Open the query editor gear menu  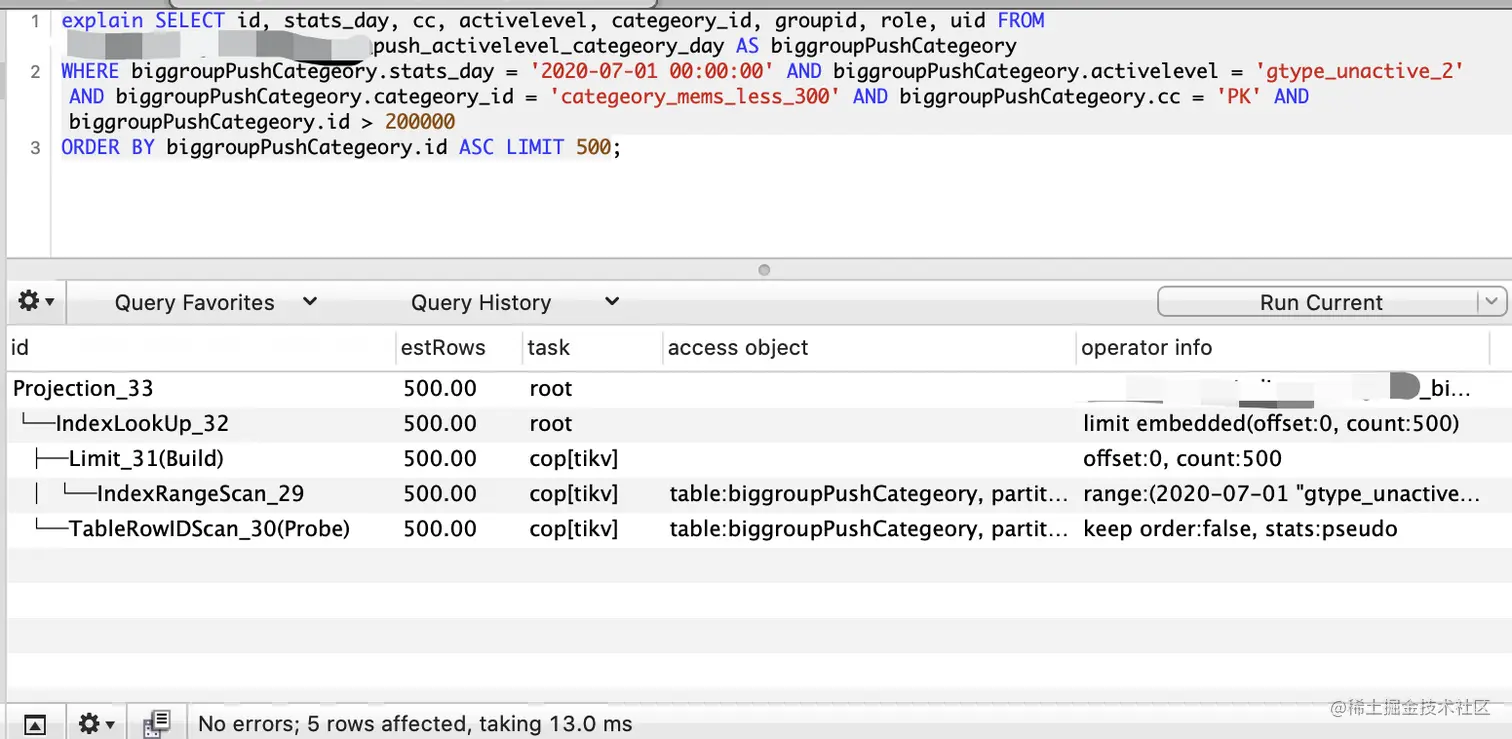click(x=36, y=301)
